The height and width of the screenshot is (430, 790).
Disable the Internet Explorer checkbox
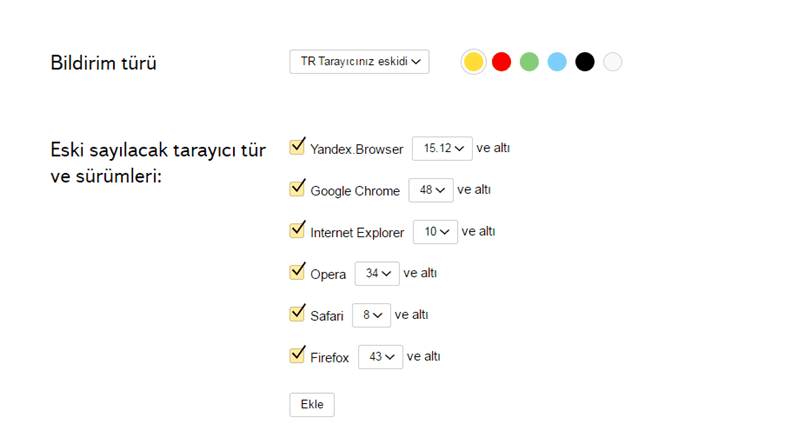(297, 231)
